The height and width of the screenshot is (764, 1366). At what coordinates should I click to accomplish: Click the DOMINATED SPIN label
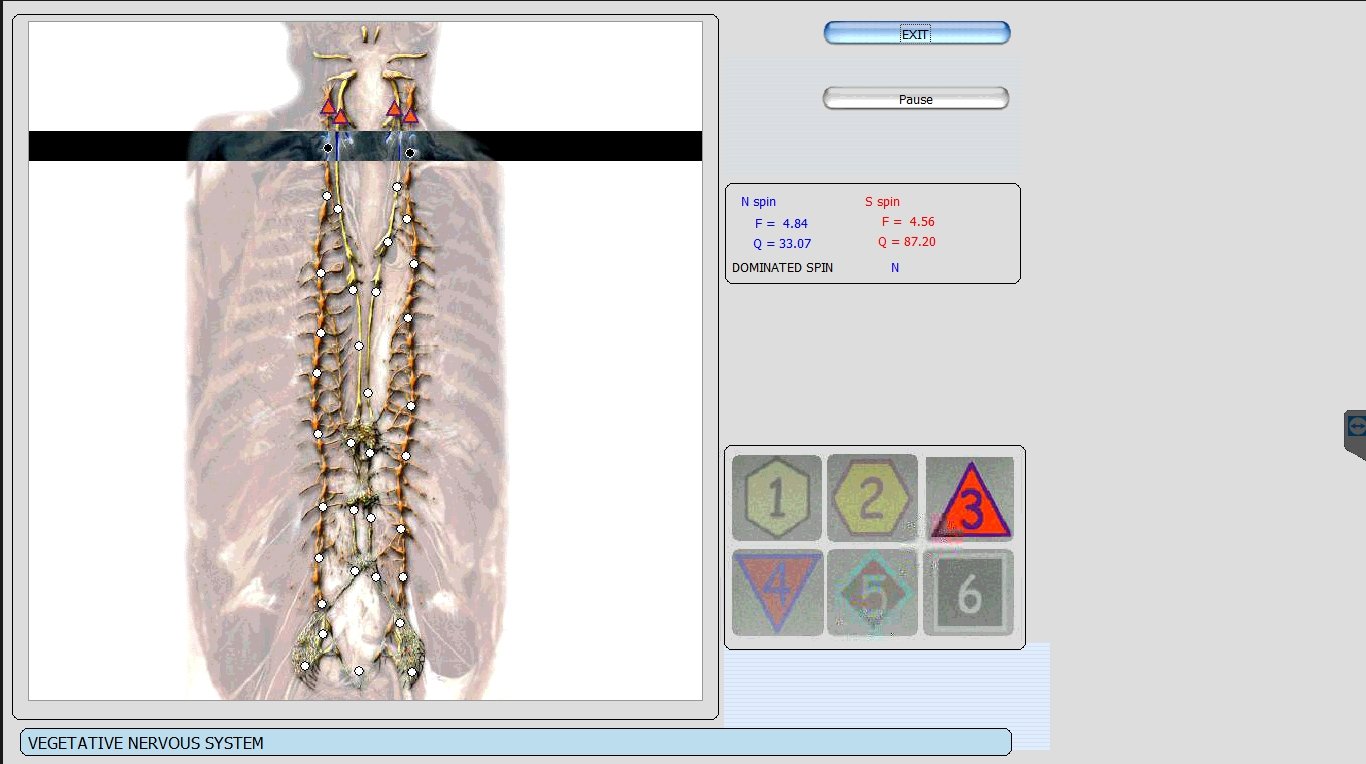(782, 268)
